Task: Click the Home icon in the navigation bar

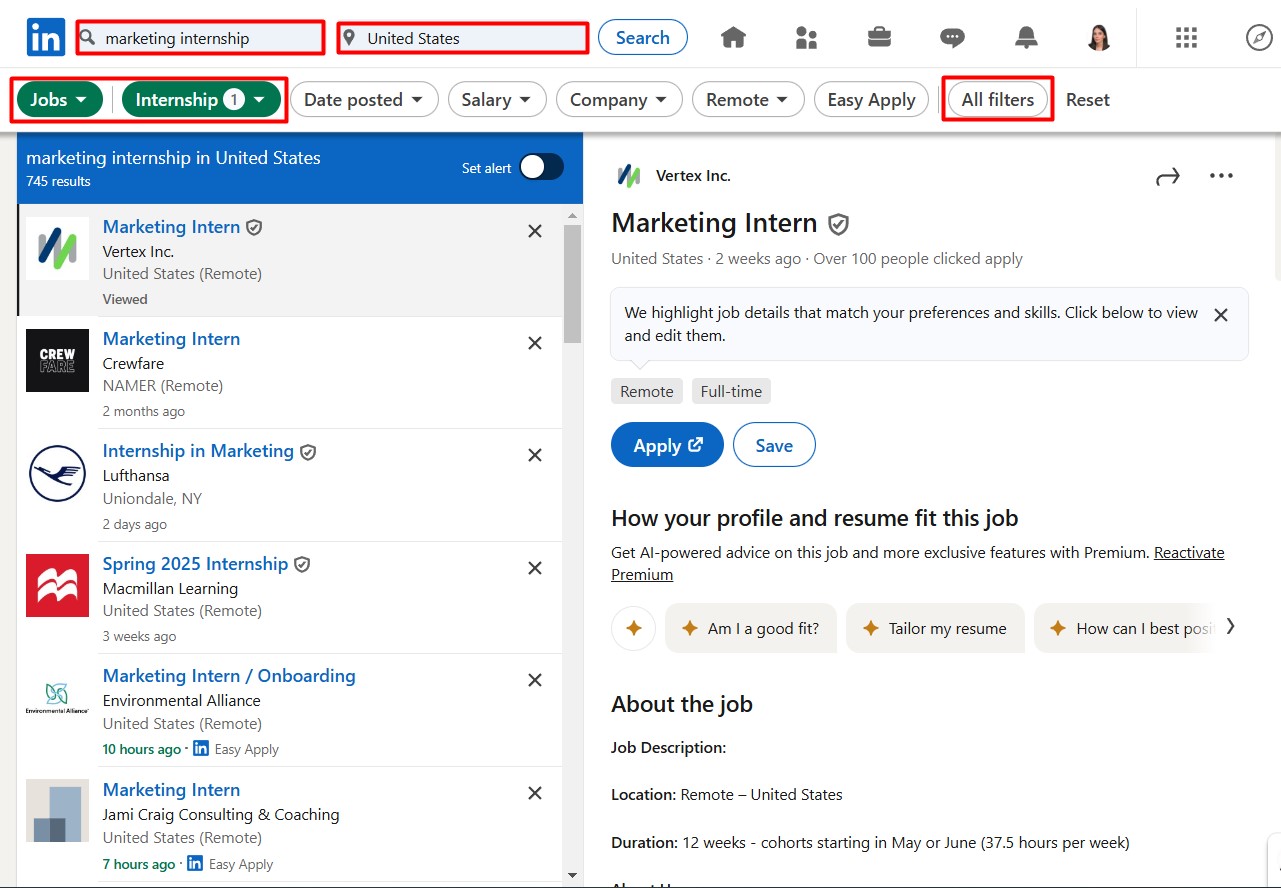Action: tap(733, 37)
